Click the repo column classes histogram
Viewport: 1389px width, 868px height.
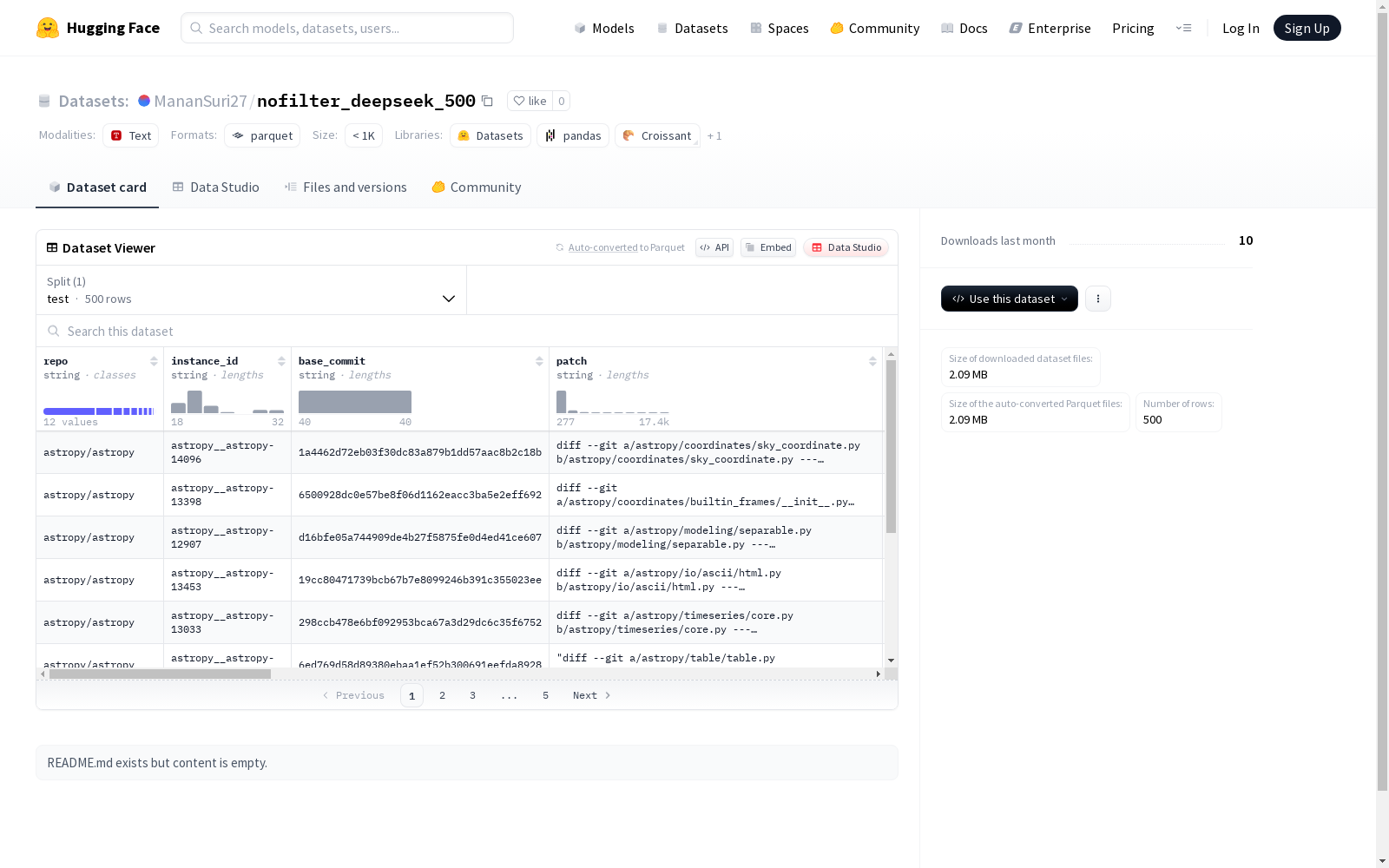tap(99, 411)
